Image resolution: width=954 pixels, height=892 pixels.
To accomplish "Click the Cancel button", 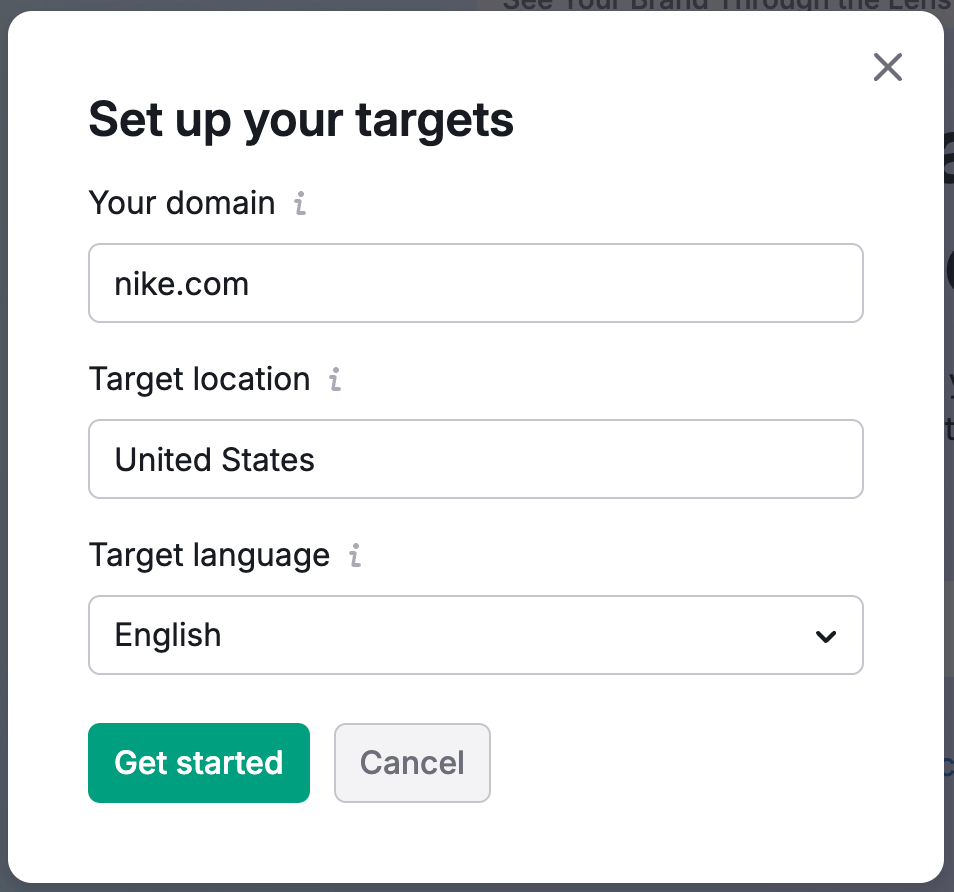I will coord(412,763).
